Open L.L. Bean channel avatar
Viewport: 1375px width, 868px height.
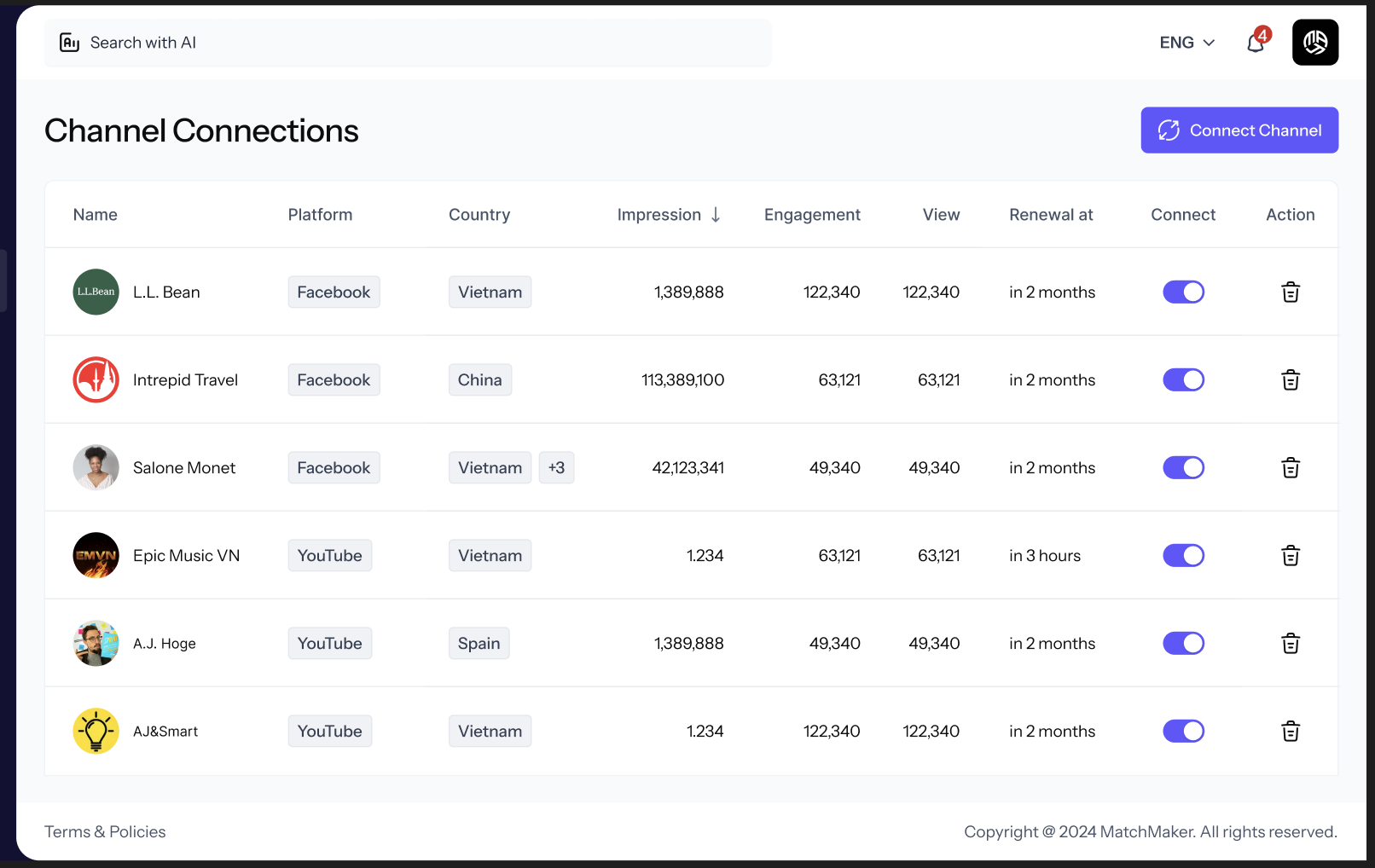(x=96, y=292)
